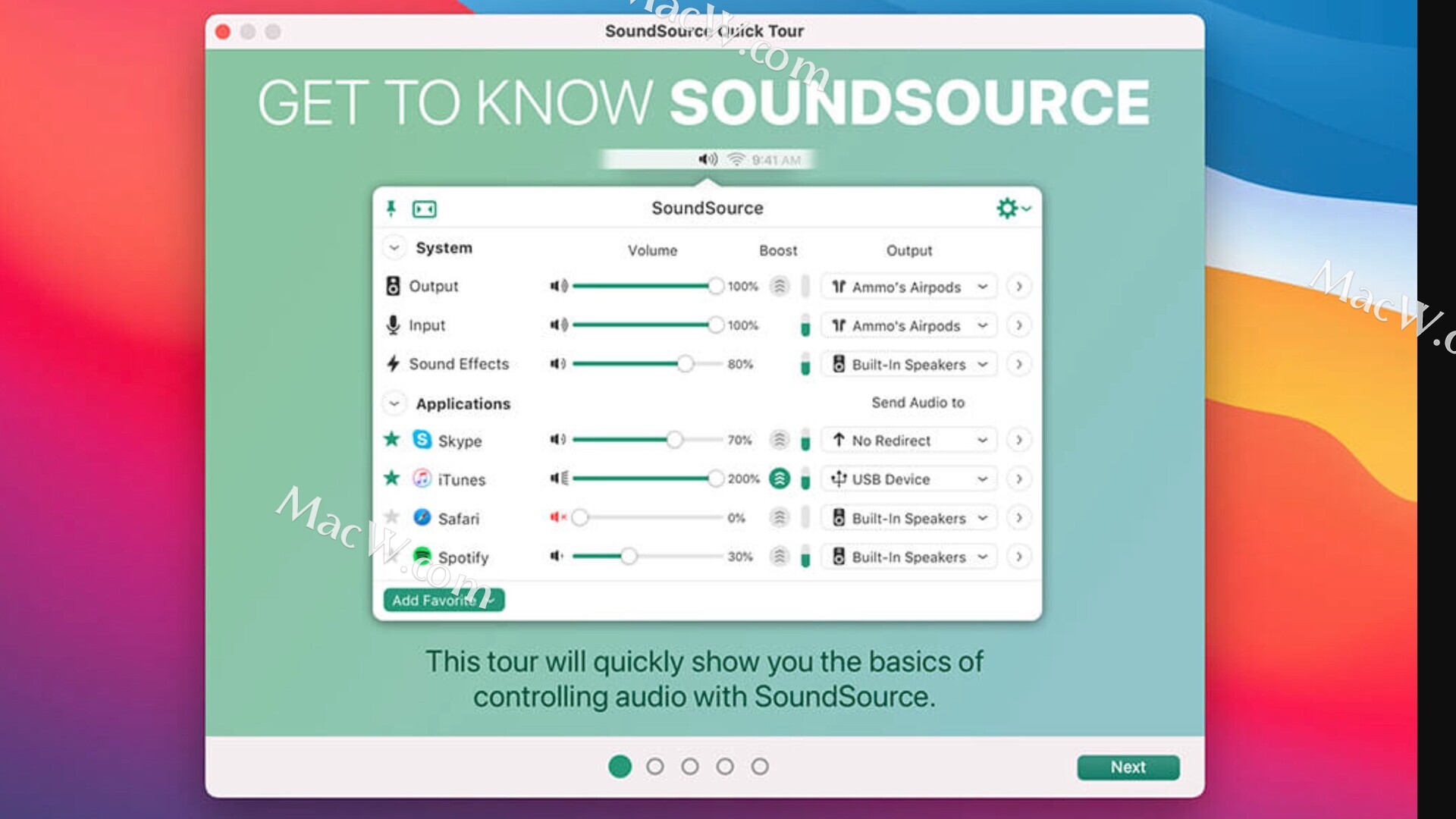Click the Safari app icon
This screenshot has height=819, width=1456.
[x=422, y=517]
